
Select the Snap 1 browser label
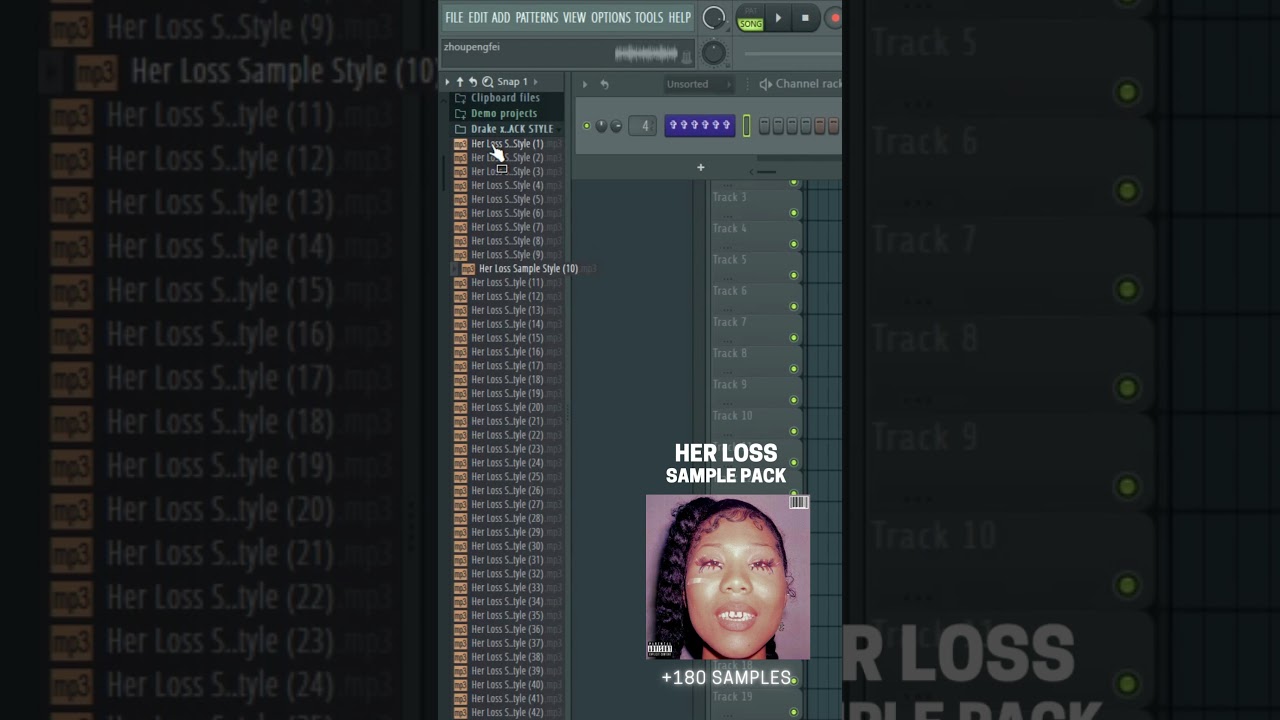(512, 82)
